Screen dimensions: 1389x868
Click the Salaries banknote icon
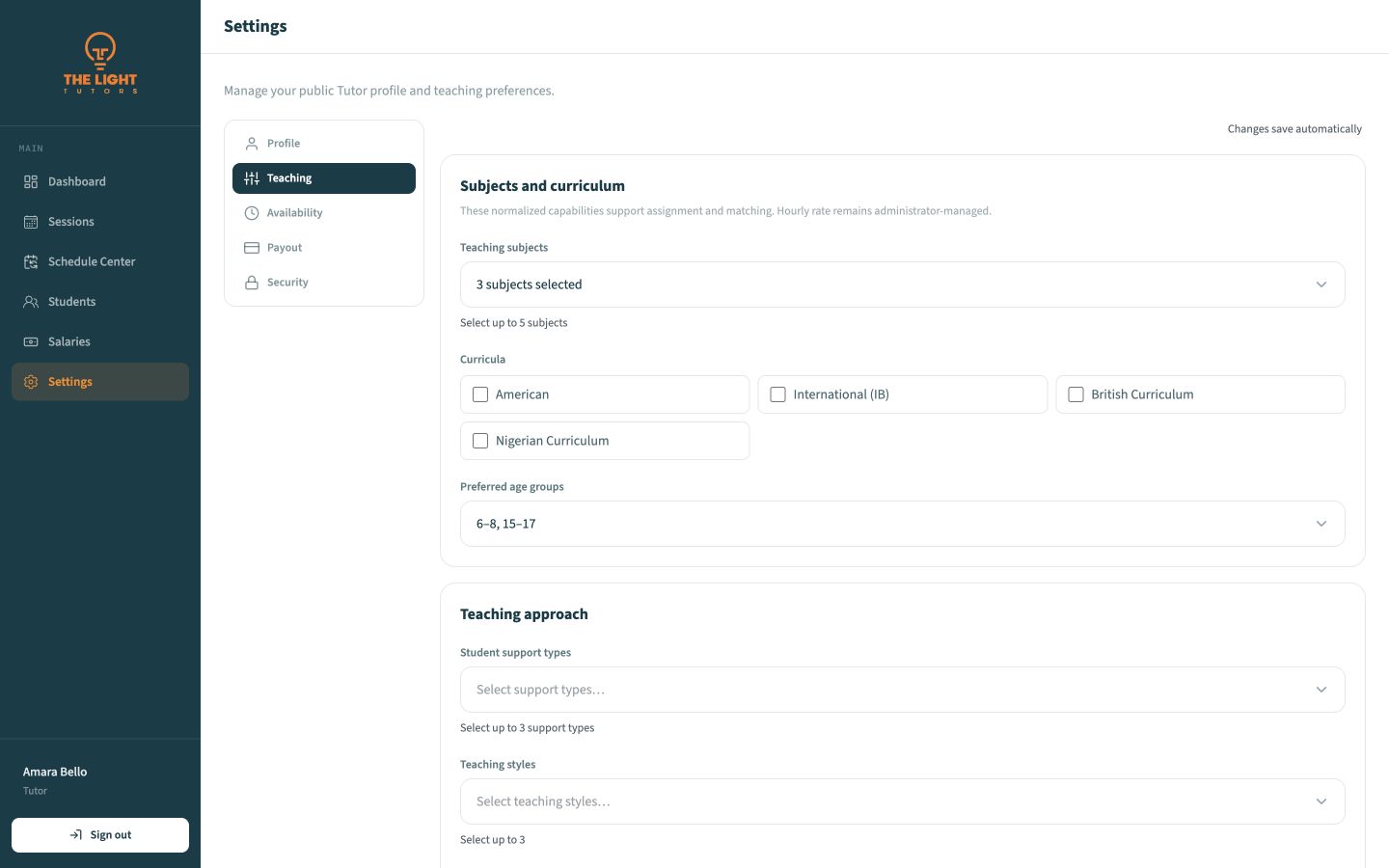click(x=31, y=341)
